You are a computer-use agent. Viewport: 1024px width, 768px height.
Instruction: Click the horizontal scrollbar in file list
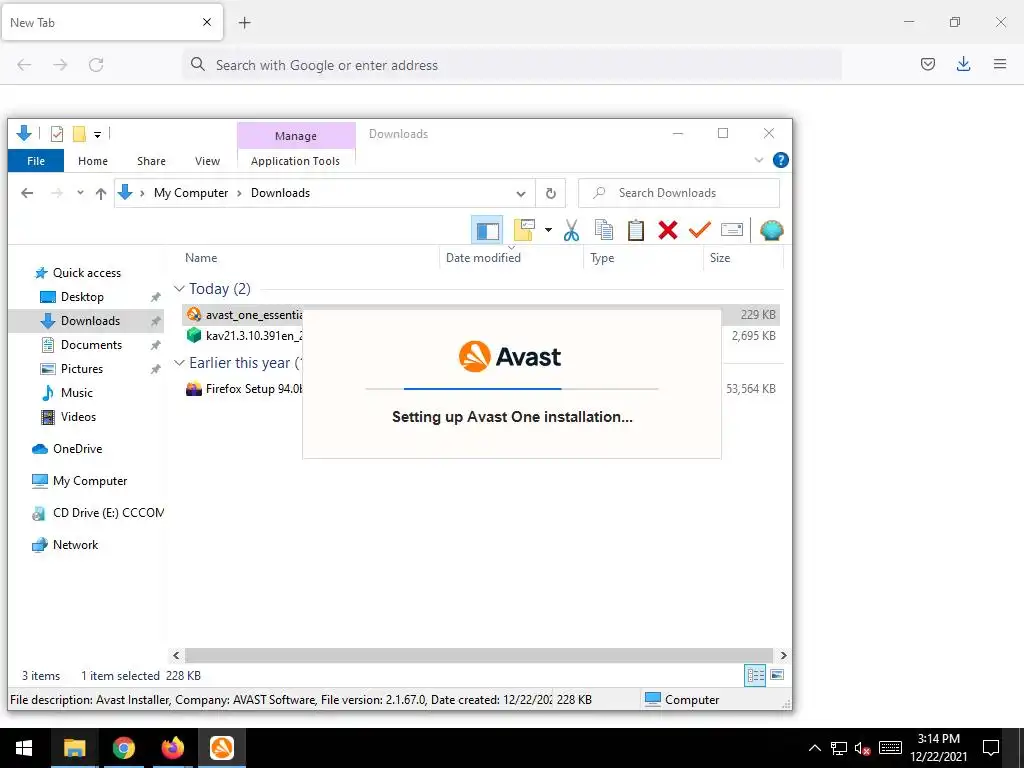point(479,655)
